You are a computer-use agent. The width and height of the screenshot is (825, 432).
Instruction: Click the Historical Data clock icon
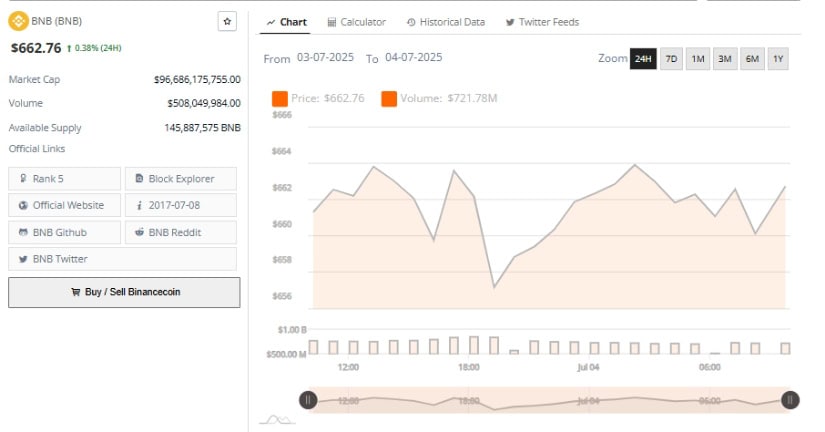coord(411,22)
